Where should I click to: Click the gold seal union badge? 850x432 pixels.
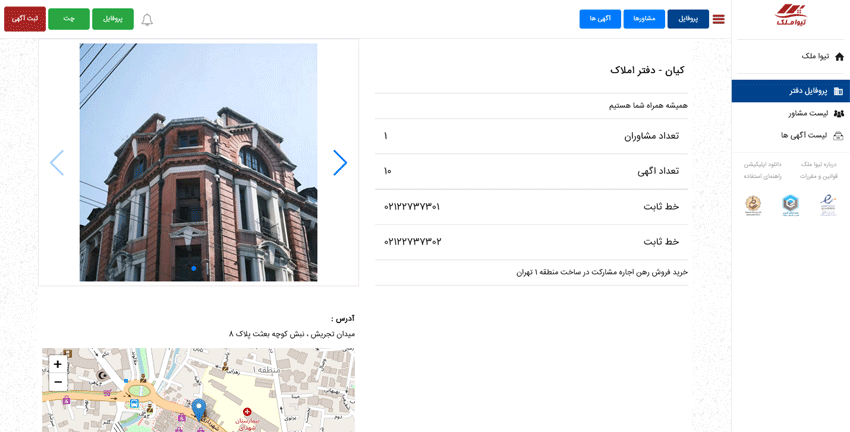[753, 205]
